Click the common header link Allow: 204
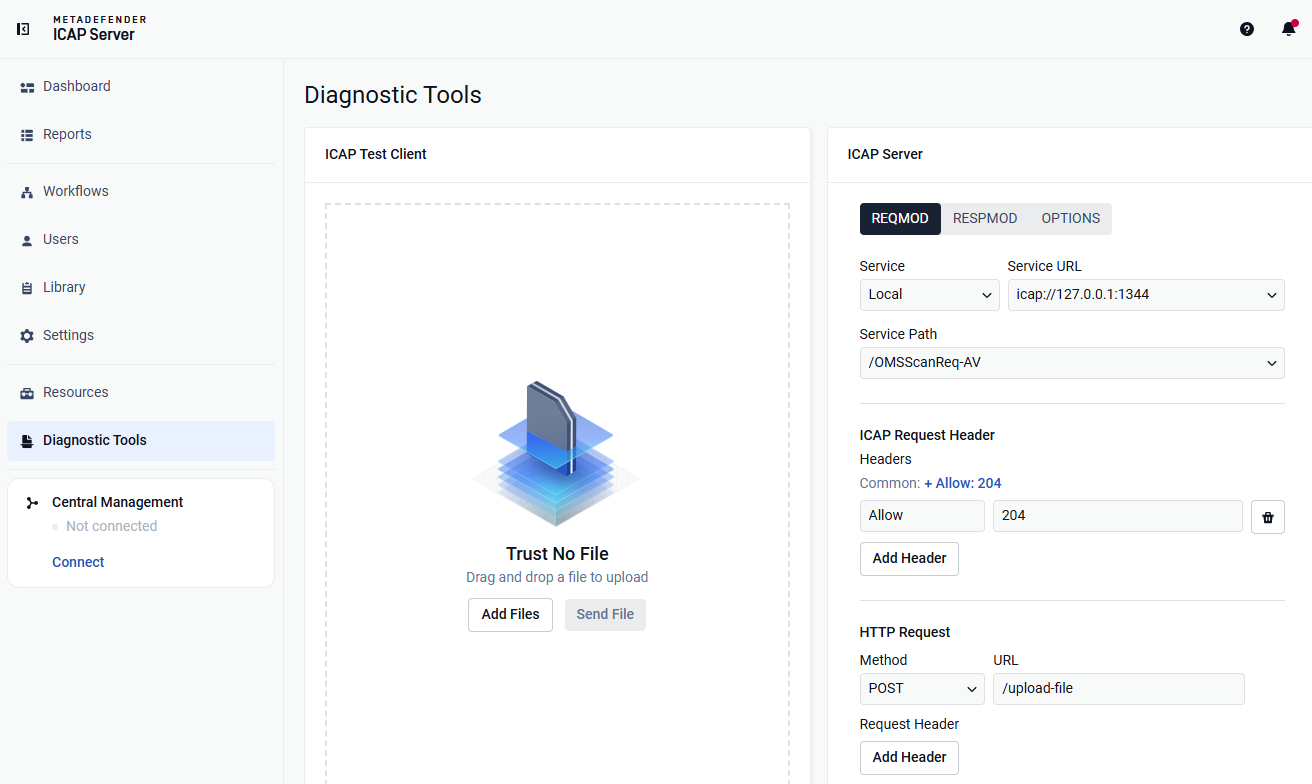Screen dimensions: 1312x784 [962, 484]
